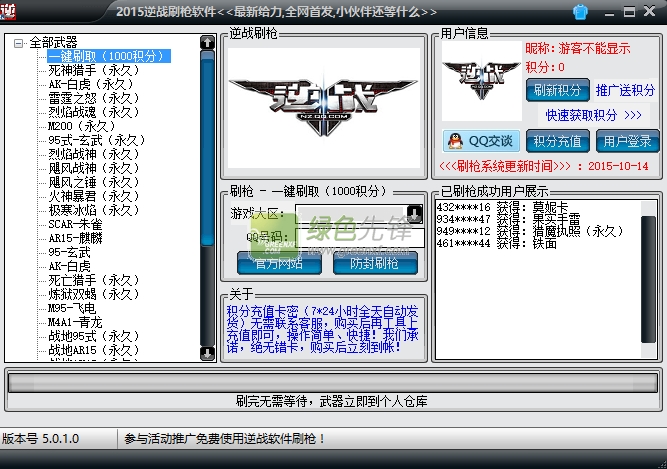667x469 pixels.
Task: Click the 积分充值 button
Action: [x=557, y=141]
